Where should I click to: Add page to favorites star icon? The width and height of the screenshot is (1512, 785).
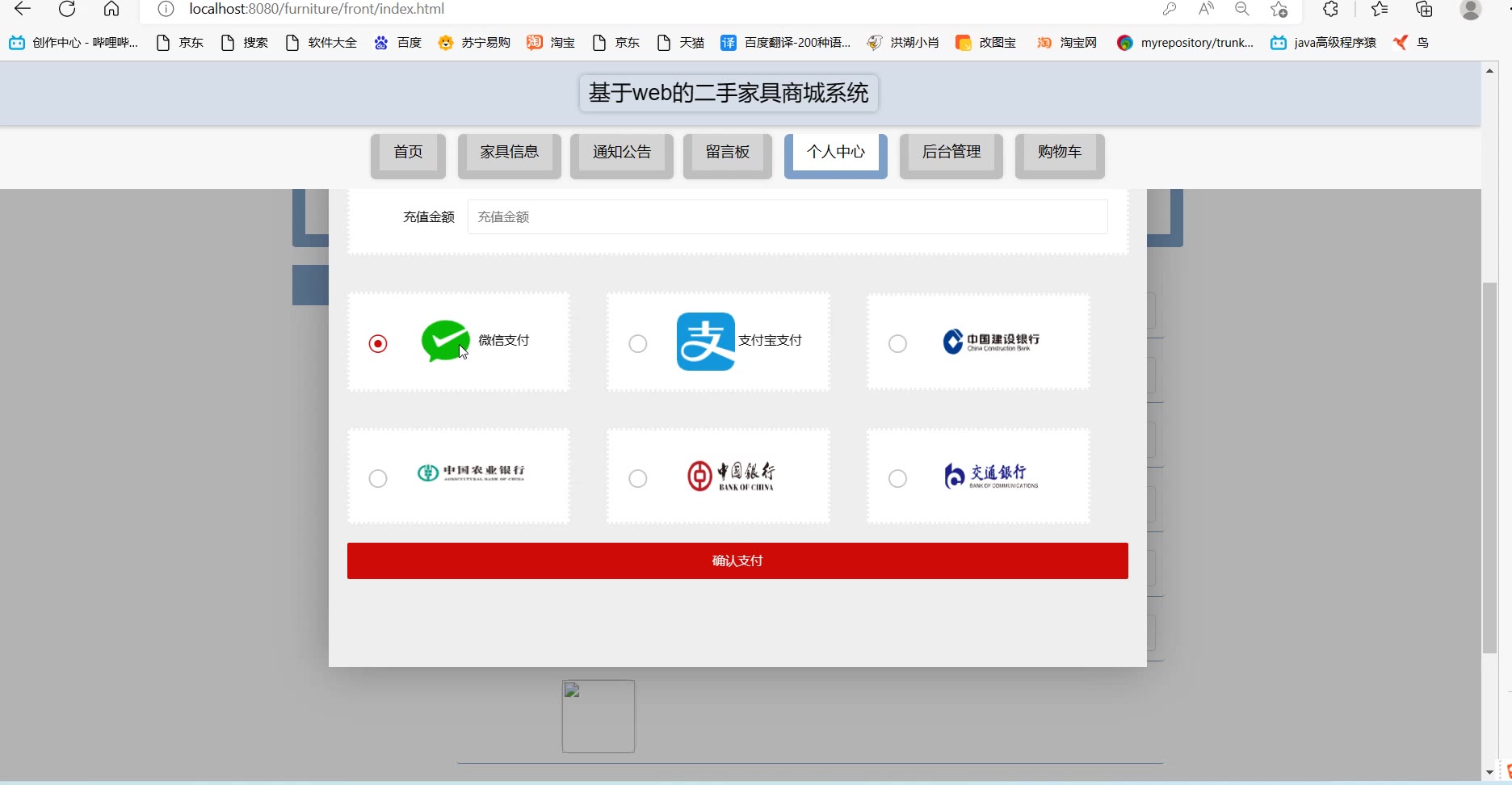(x=1279, y=9)
